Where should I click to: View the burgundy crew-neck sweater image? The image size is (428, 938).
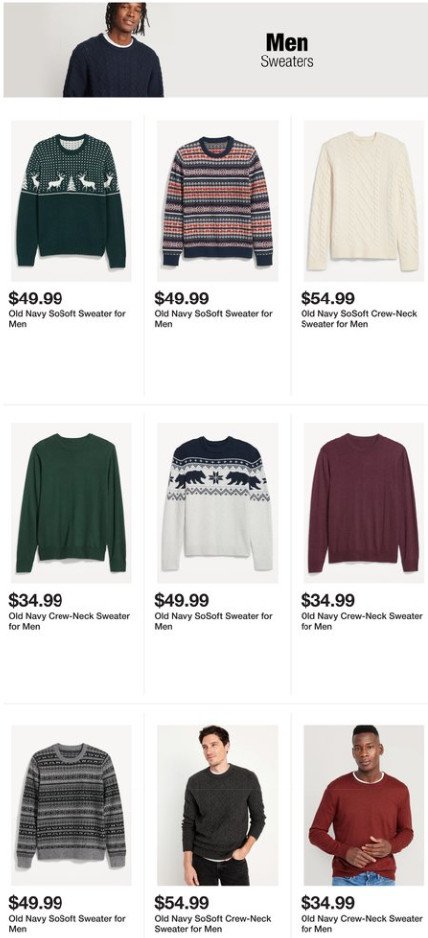click(363, 503)
